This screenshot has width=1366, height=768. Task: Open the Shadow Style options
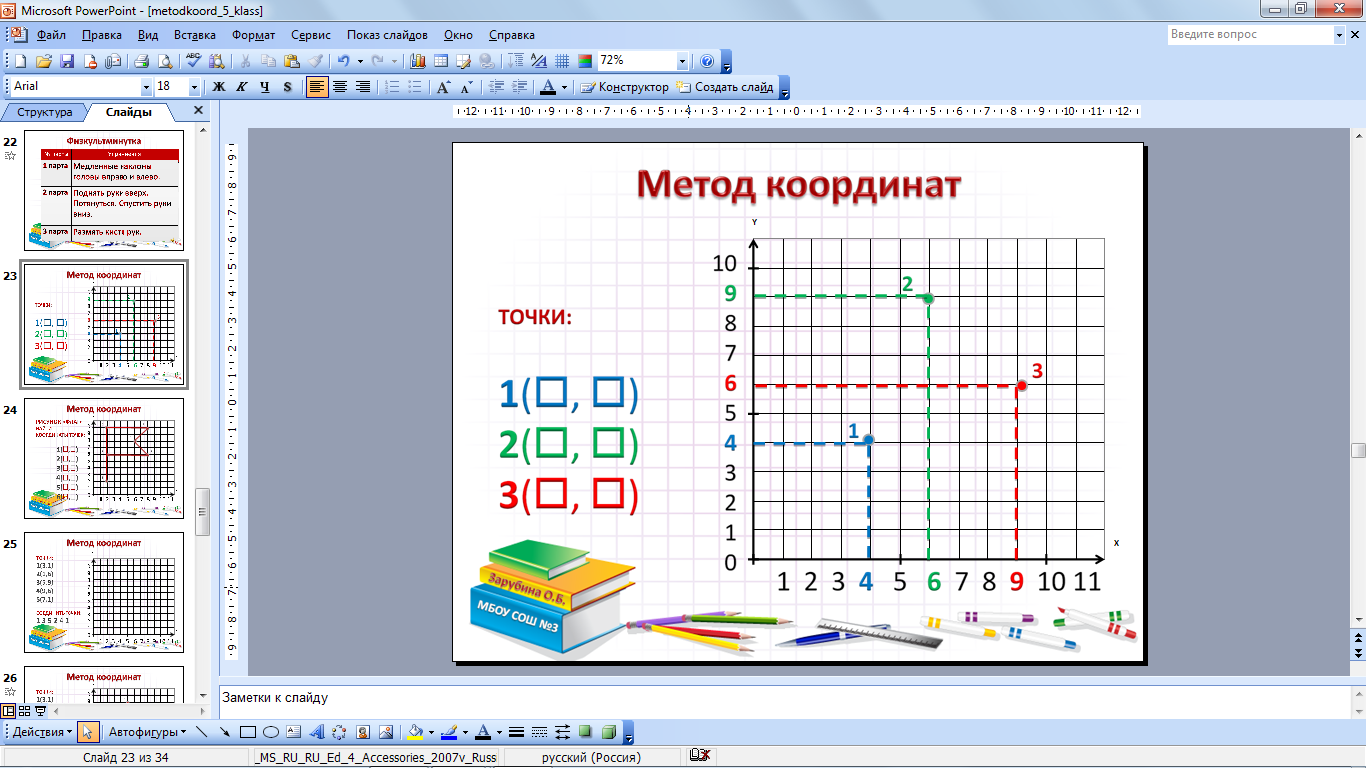[586, 731]
